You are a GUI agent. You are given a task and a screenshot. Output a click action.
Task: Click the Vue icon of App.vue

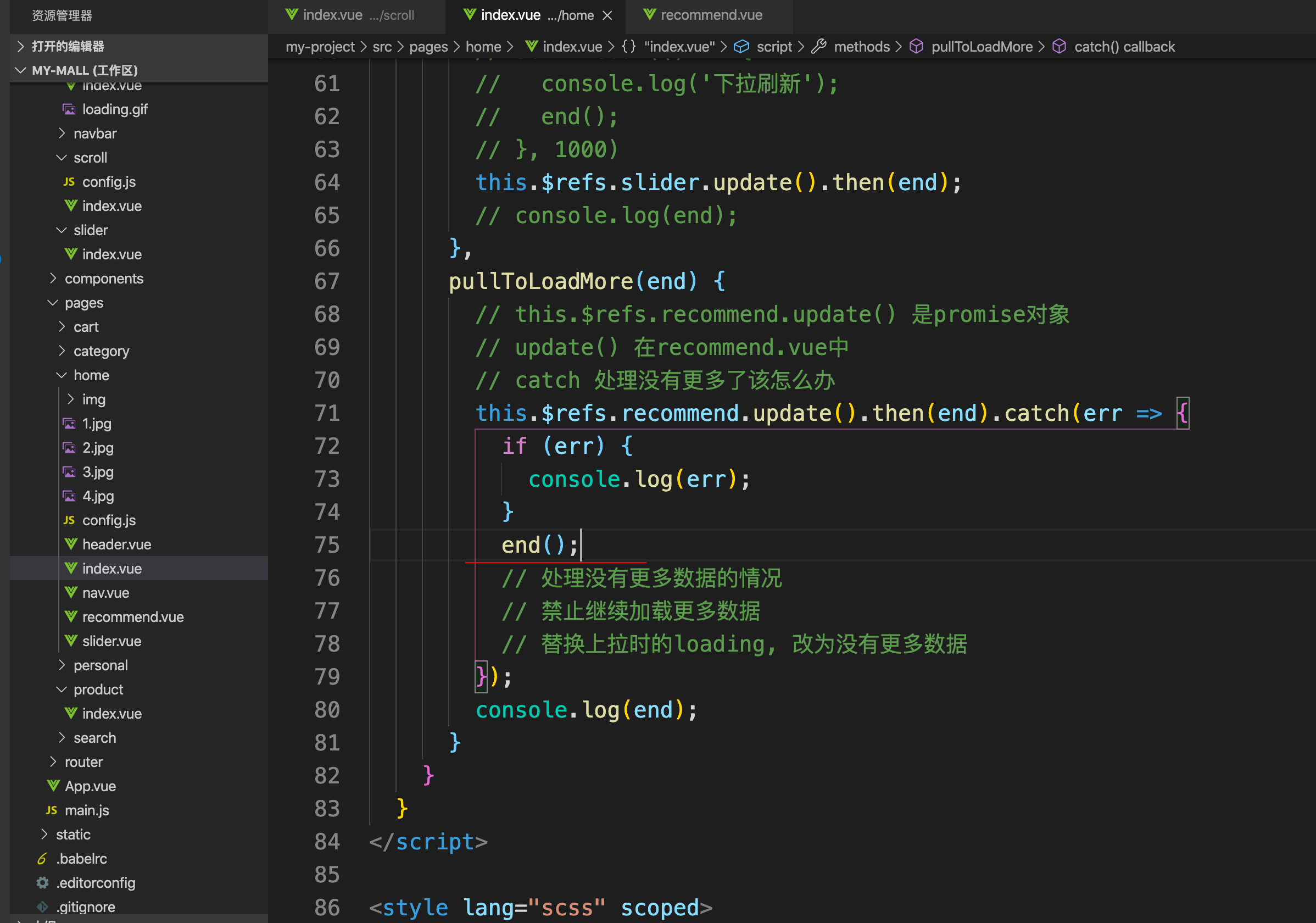pyautogui.click(x=53, y=786)
